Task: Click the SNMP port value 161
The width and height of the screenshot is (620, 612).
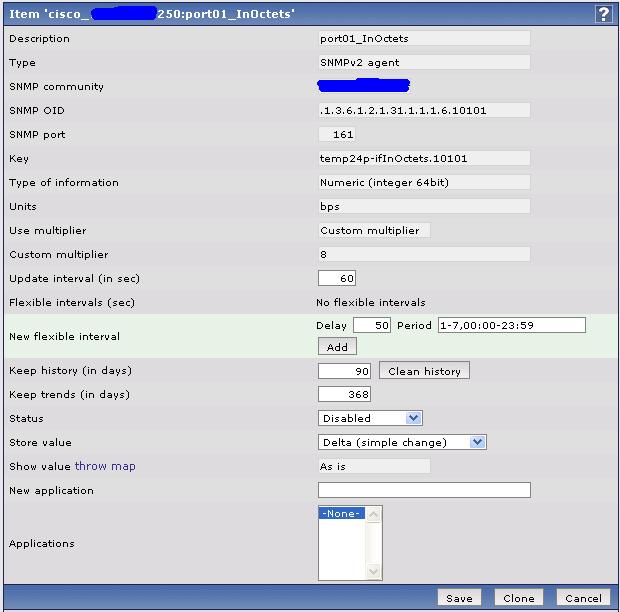Action: pyautogui.click(x=337, y=134)
